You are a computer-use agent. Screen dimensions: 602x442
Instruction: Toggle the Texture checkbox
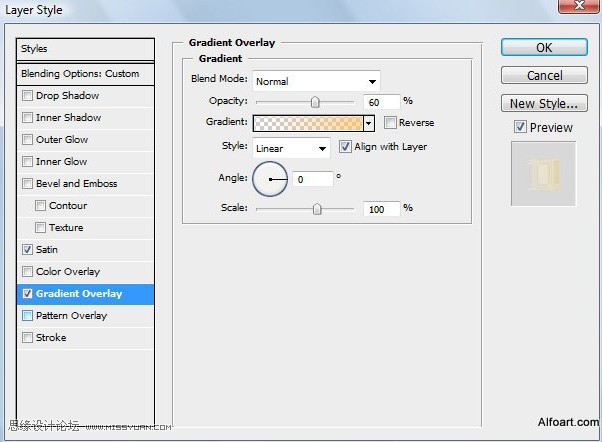pos(40,227)
